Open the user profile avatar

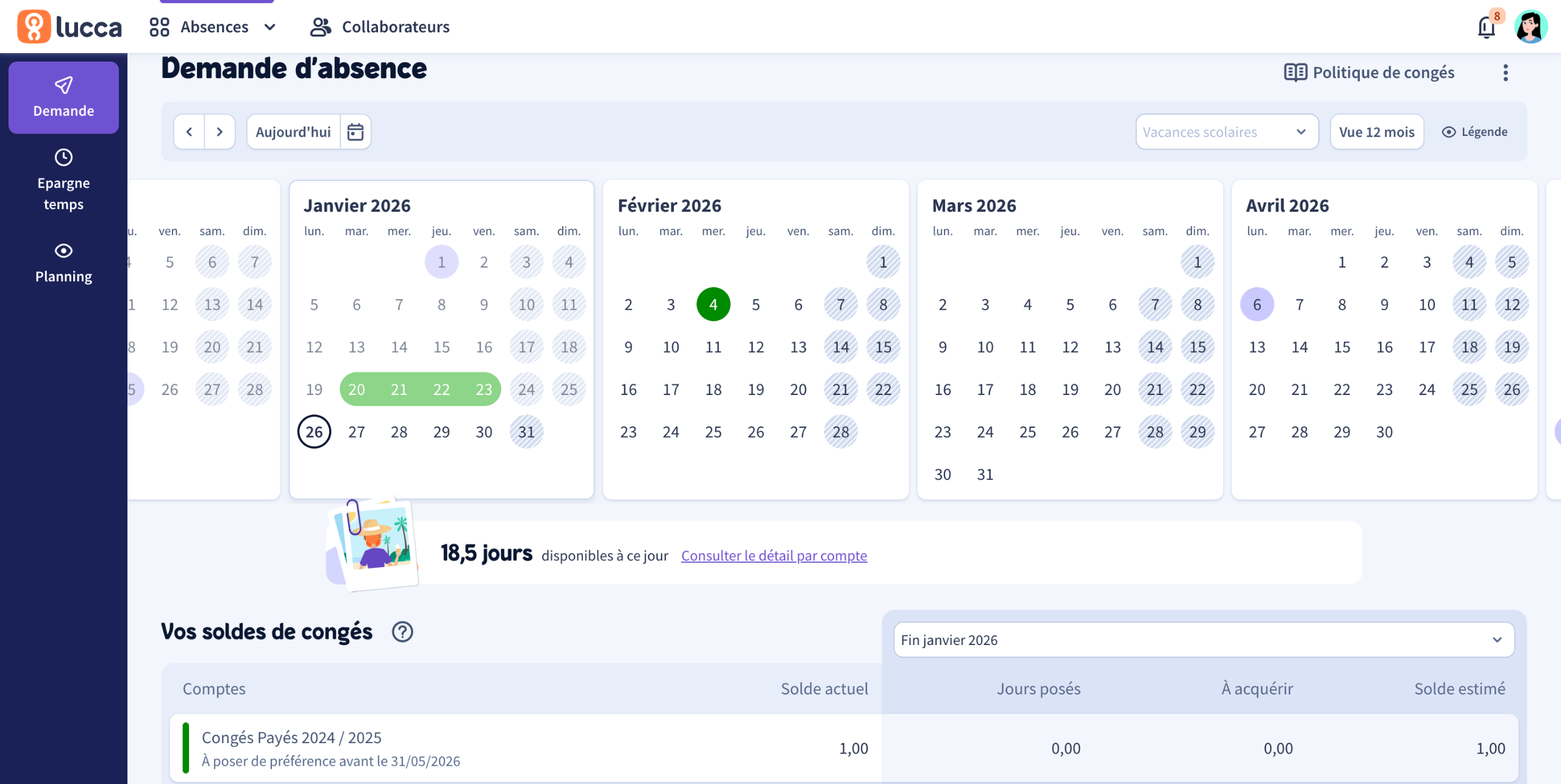1531,27
